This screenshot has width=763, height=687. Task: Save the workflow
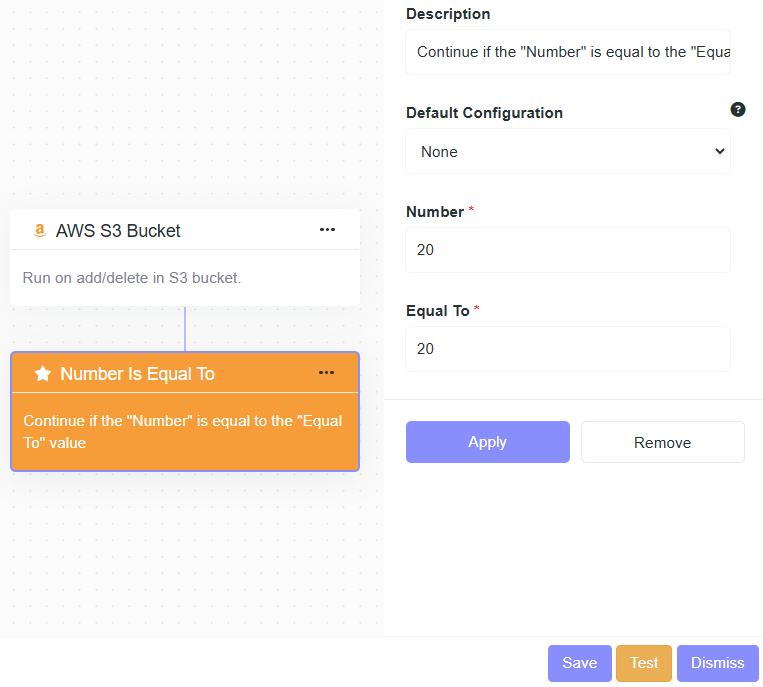[579, 663]
